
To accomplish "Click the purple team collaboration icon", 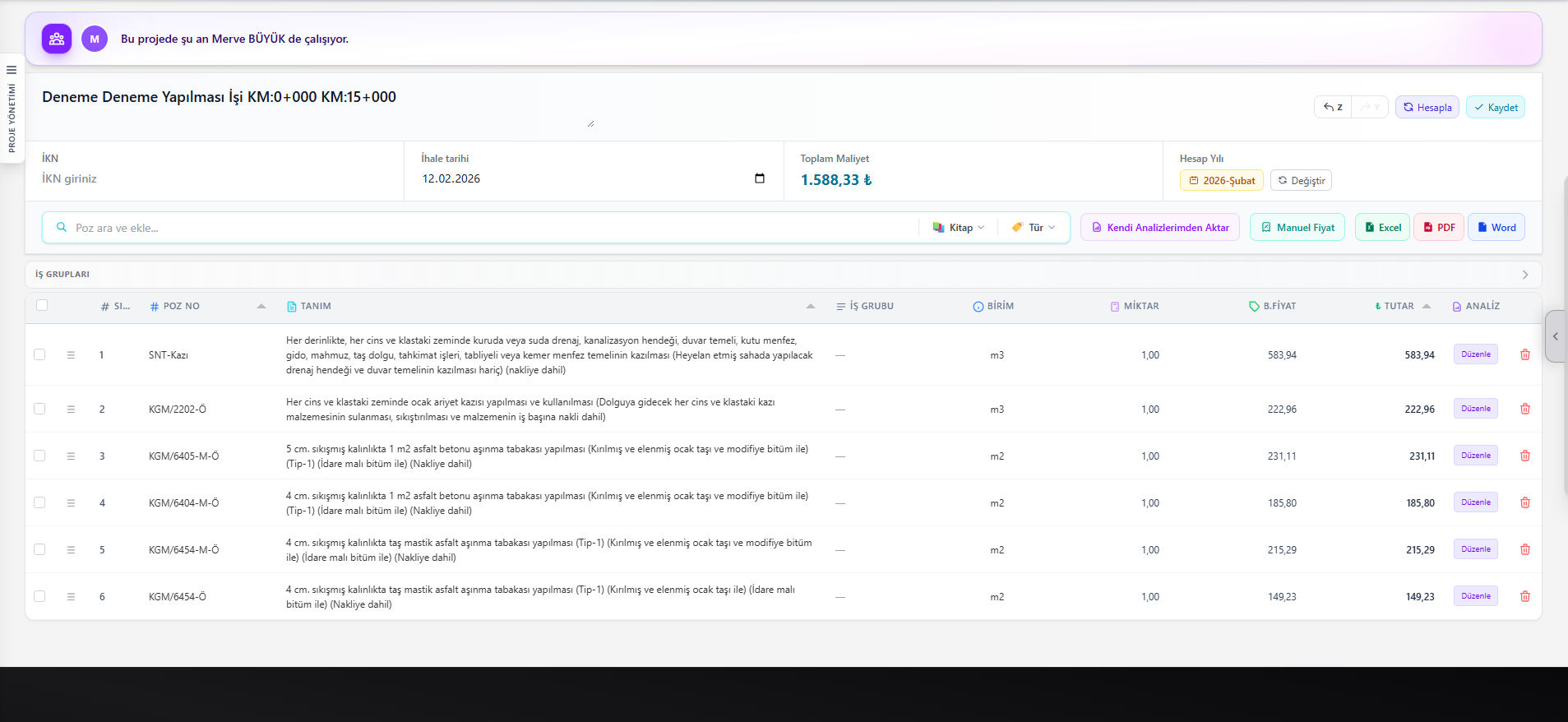I will pyautogui.click(x=57, y=39).
